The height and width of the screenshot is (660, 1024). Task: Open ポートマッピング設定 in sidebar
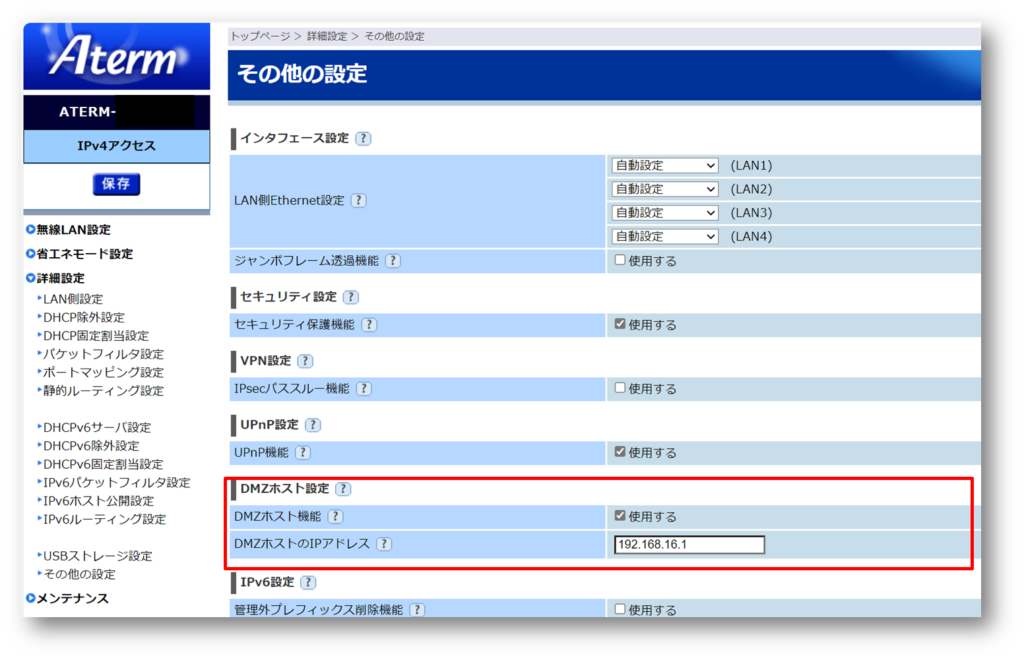click(x=103, y=372)
